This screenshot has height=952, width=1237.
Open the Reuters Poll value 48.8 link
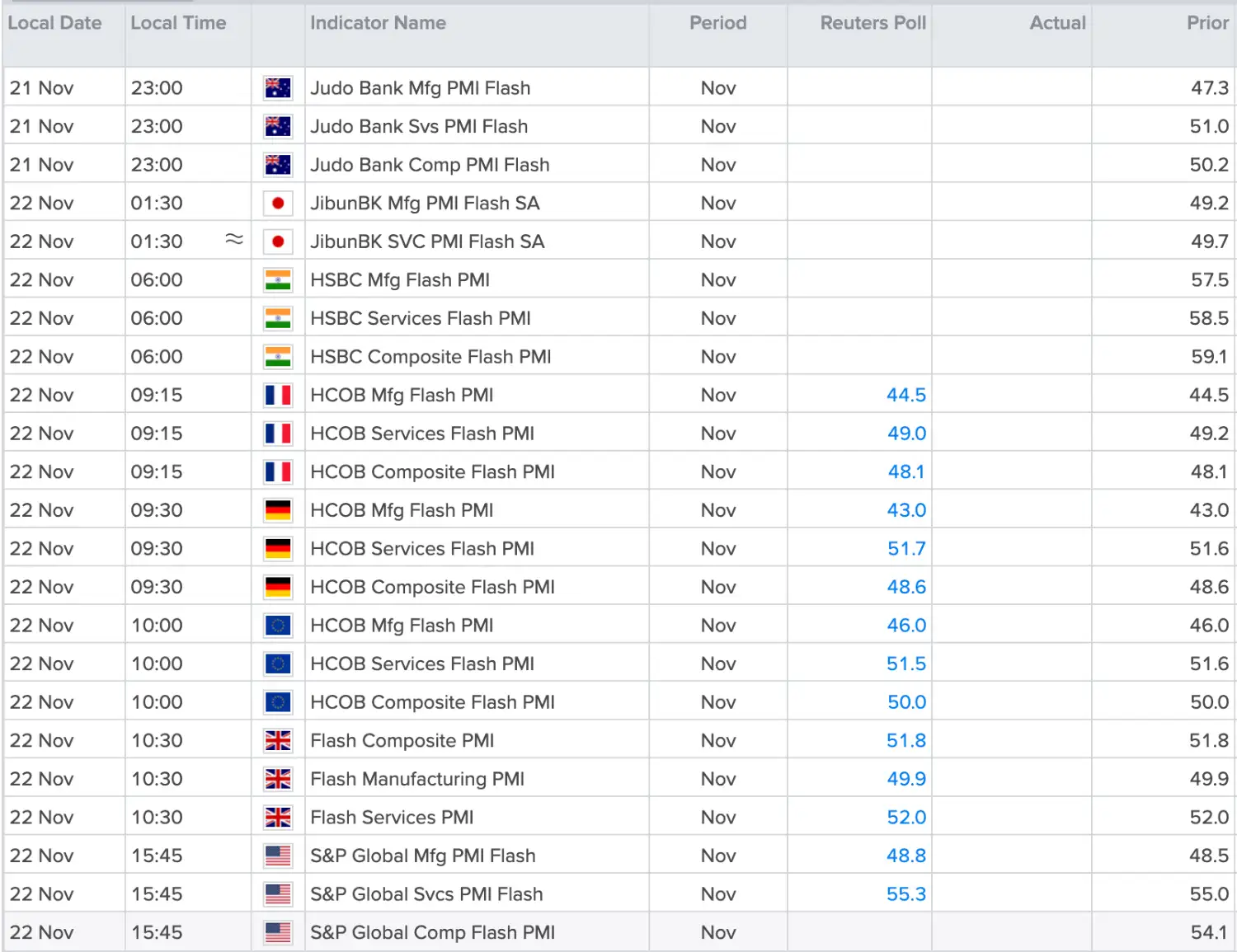click(906, 856)
